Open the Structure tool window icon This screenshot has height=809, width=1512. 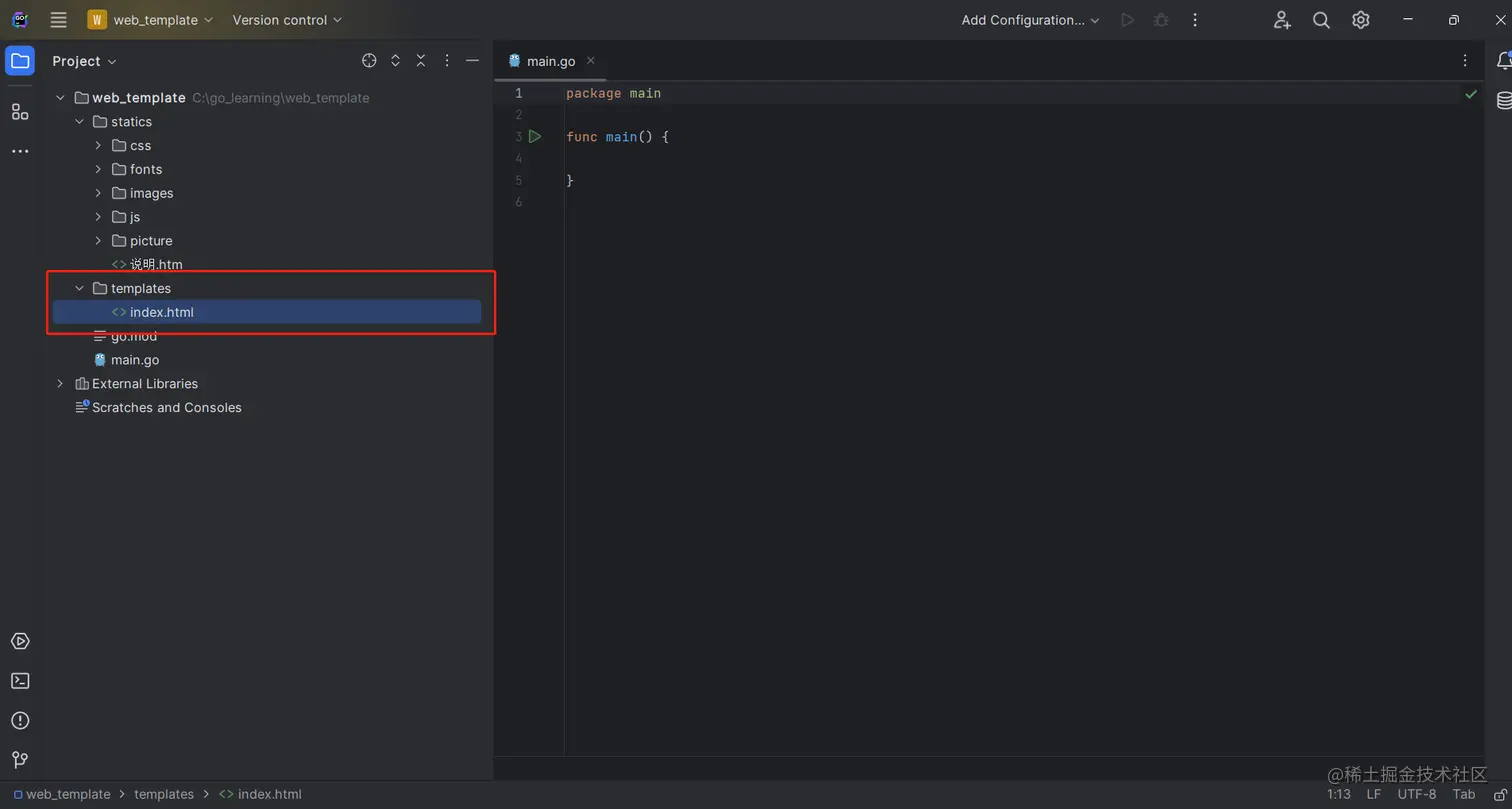[20, 111]
